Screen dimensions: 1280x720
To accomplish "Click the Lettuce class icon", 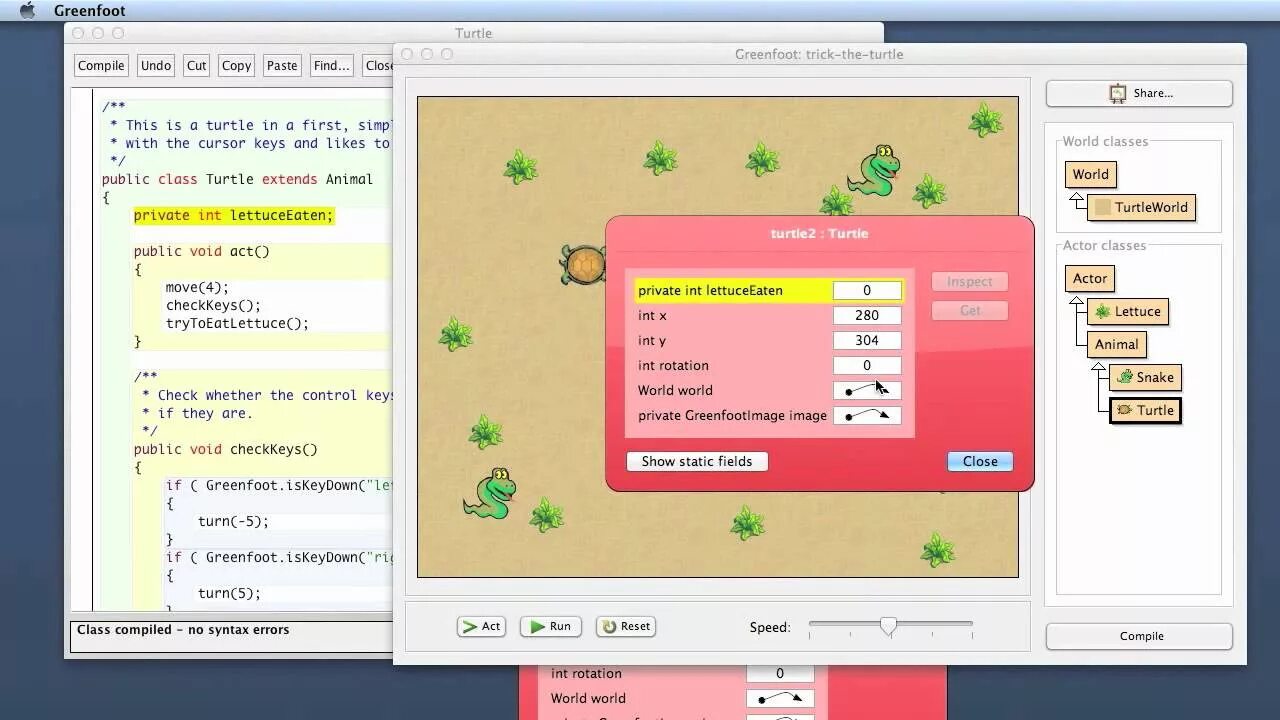I will click(1103, 311).
